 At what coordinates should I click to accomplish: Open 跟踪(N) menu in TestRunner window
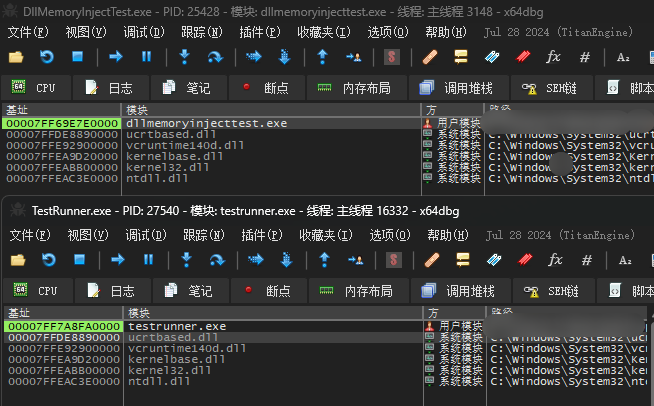204,235
